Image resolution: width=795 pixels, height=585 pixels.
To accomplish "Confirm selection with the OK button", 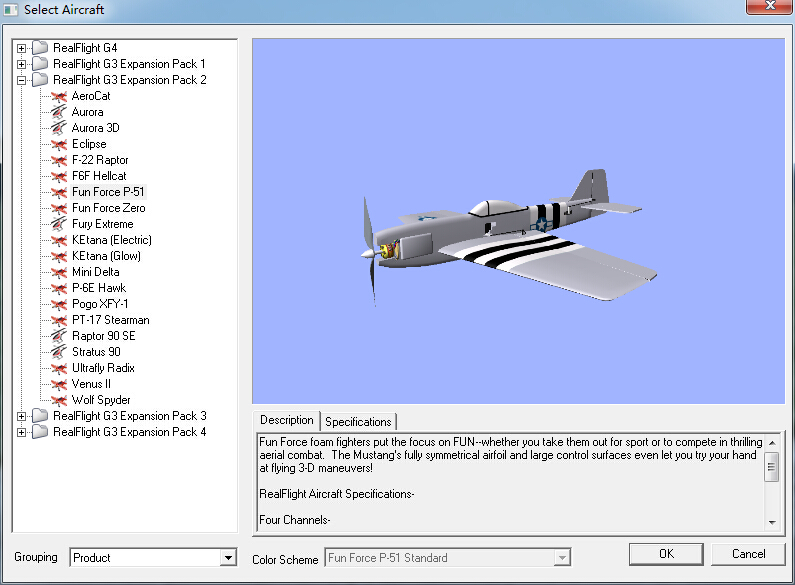I will 666,554.
